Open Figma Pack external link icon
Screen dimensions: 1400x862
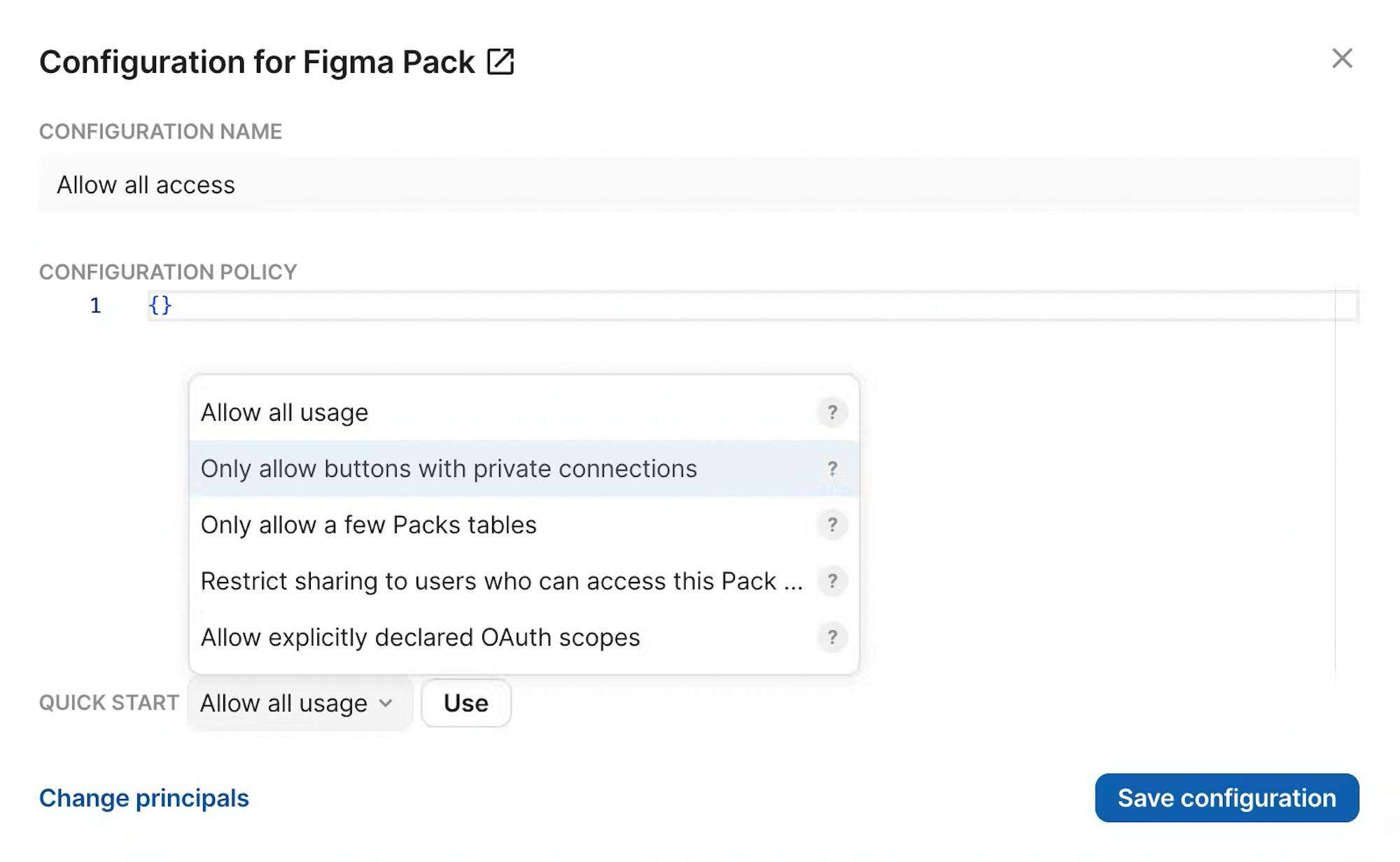tap(500, 62)
